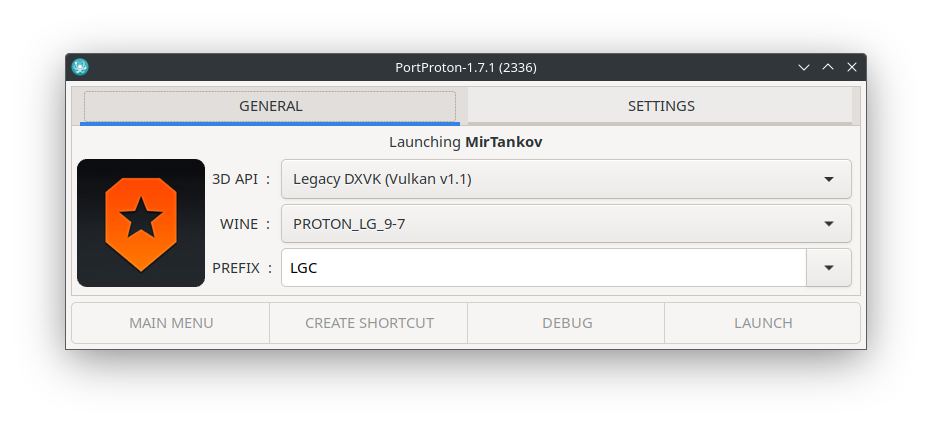This screenshot has height=427, width=932.
Task: Hit the LAUNCH button
Action: point(763,323)
